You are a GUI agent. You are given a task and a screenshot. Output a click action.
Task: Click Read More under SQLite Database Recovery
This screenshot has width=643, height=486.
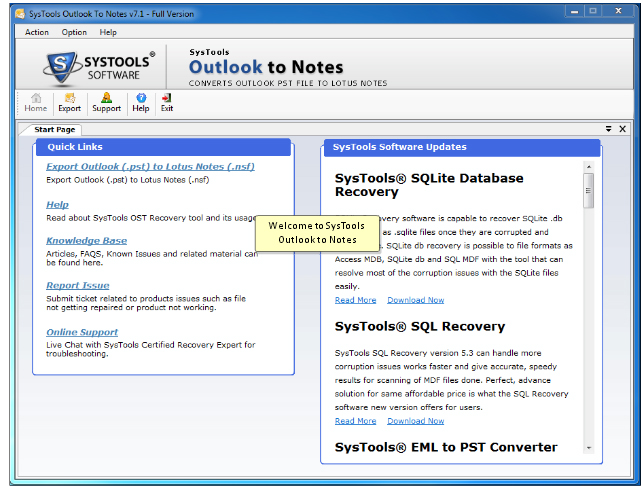tap(355, 300)
